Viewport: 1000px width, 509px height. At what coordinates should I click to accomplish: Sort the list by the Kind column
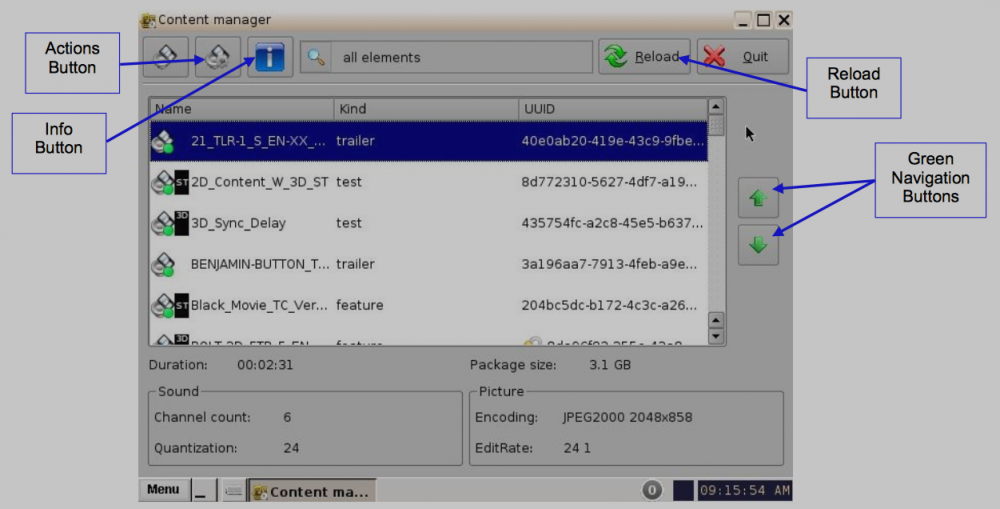[426, 108]
